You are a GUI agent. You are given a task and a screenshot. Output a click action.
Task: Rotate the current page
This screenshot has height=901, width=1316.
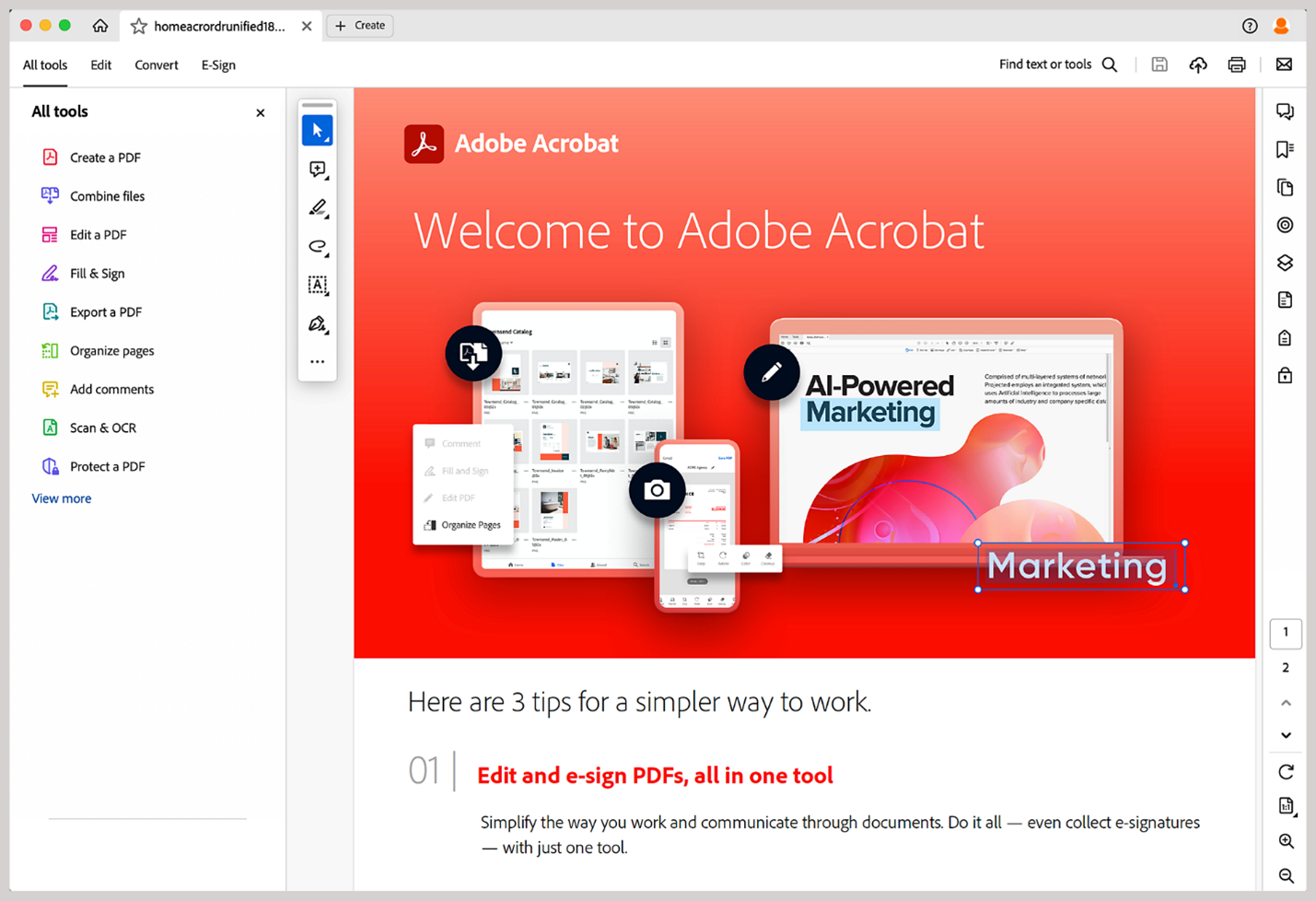[1285, 771]
